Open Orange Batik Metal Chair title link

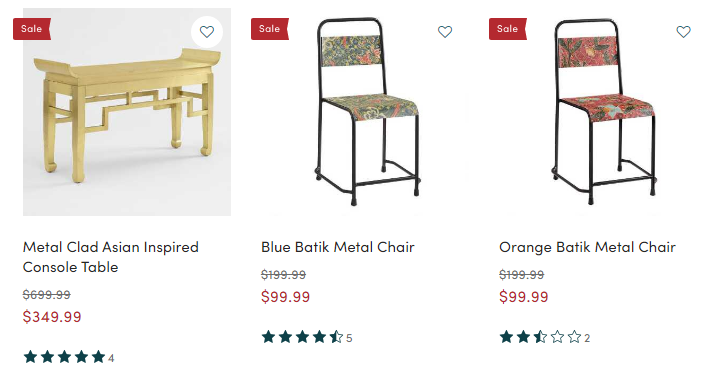click(587, 247)
